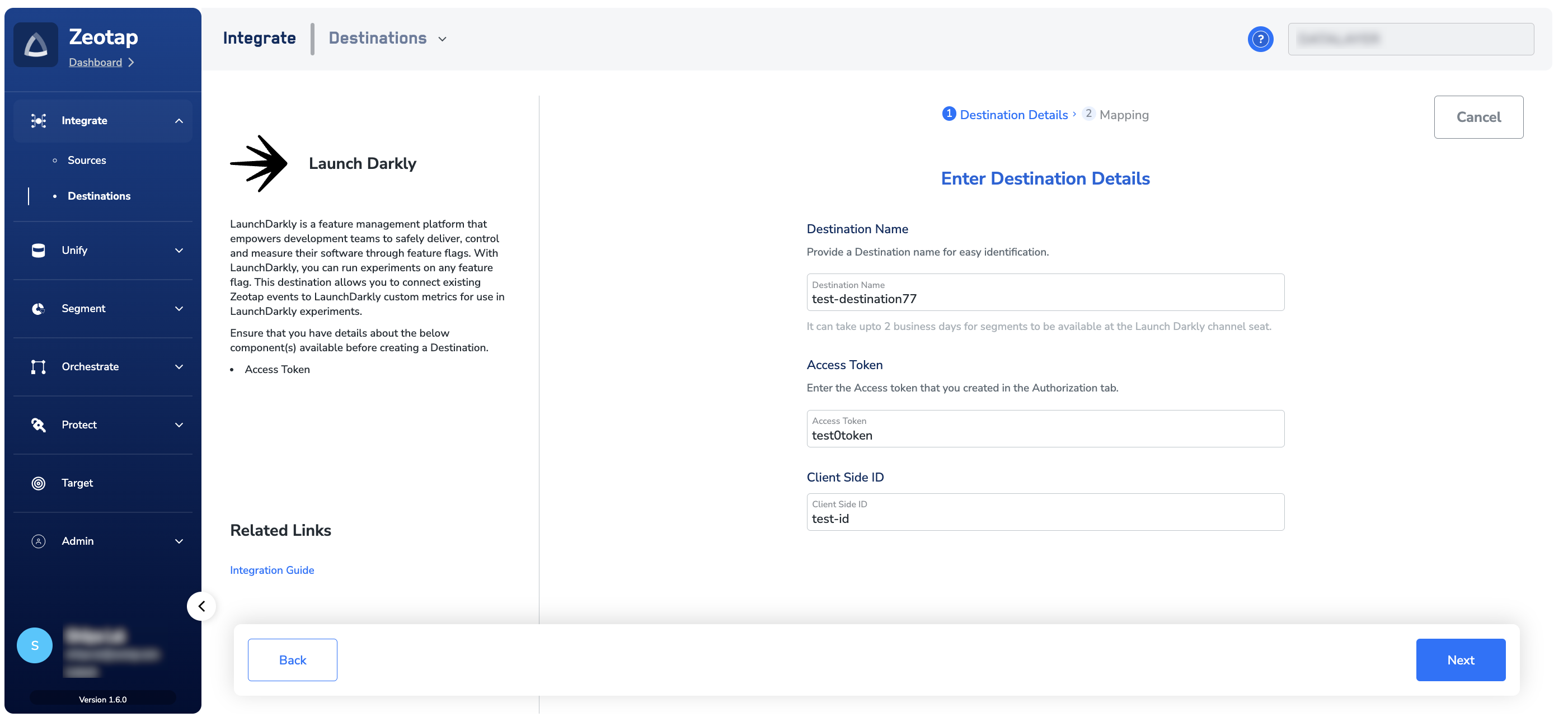Open the Integration Guide link

pos(271,570)
